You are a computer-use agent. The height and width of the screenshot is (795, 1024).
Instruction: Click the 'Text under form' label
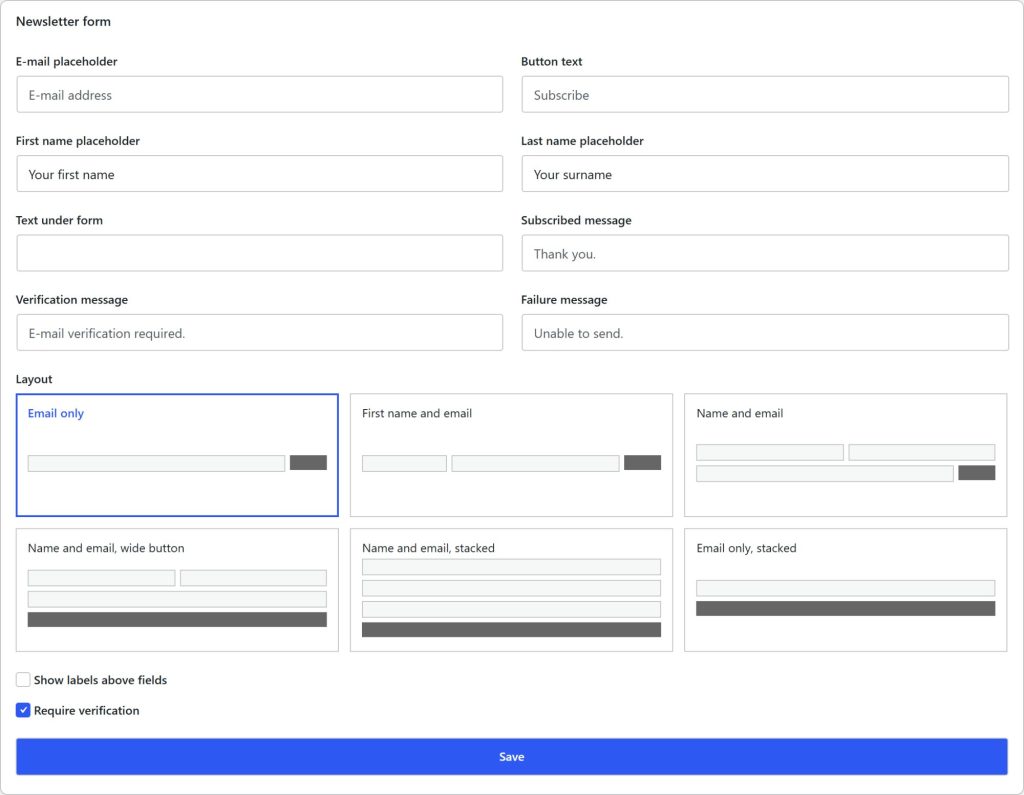tap(59, 220)
